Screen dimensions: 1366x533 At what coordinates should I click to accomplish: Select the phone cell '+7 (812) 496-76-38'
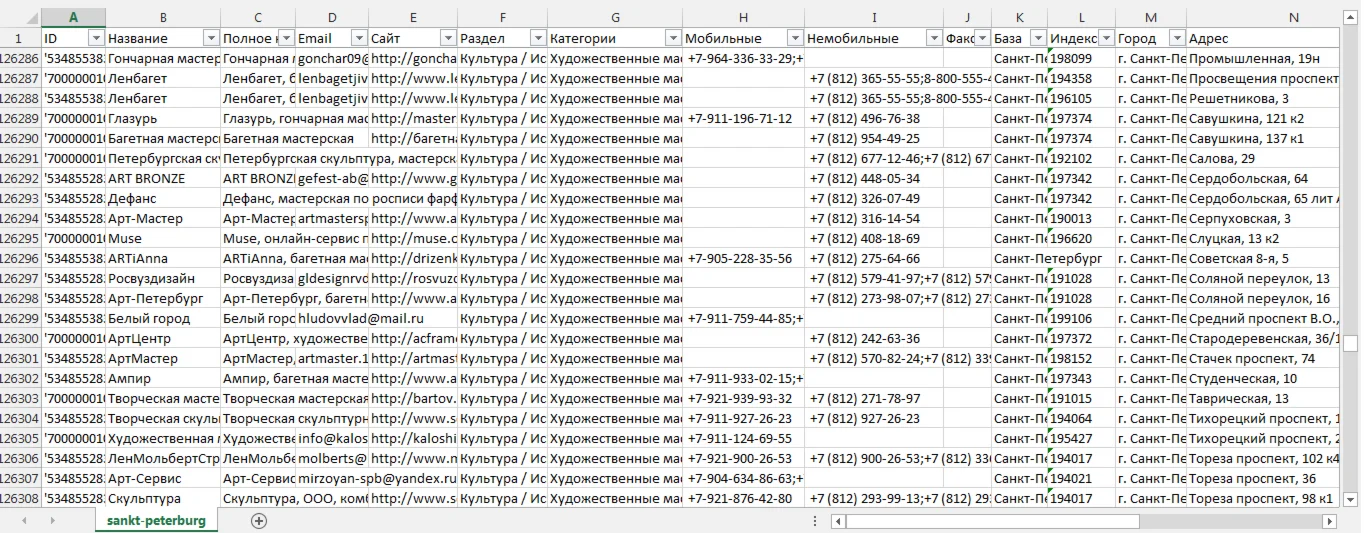pos(874,118)
